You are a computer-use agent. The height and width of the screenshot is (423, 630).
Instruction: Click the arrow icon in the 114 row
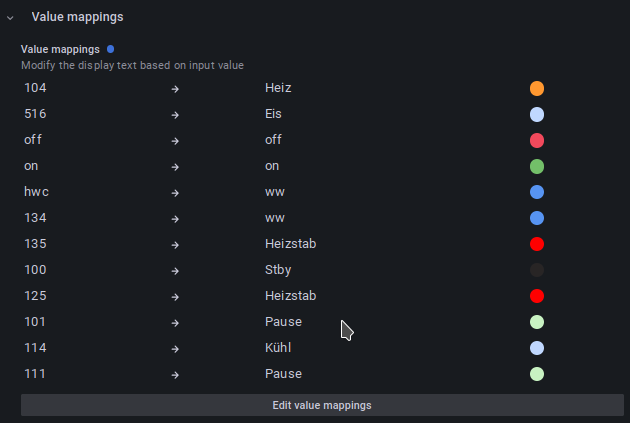(175, 349)
